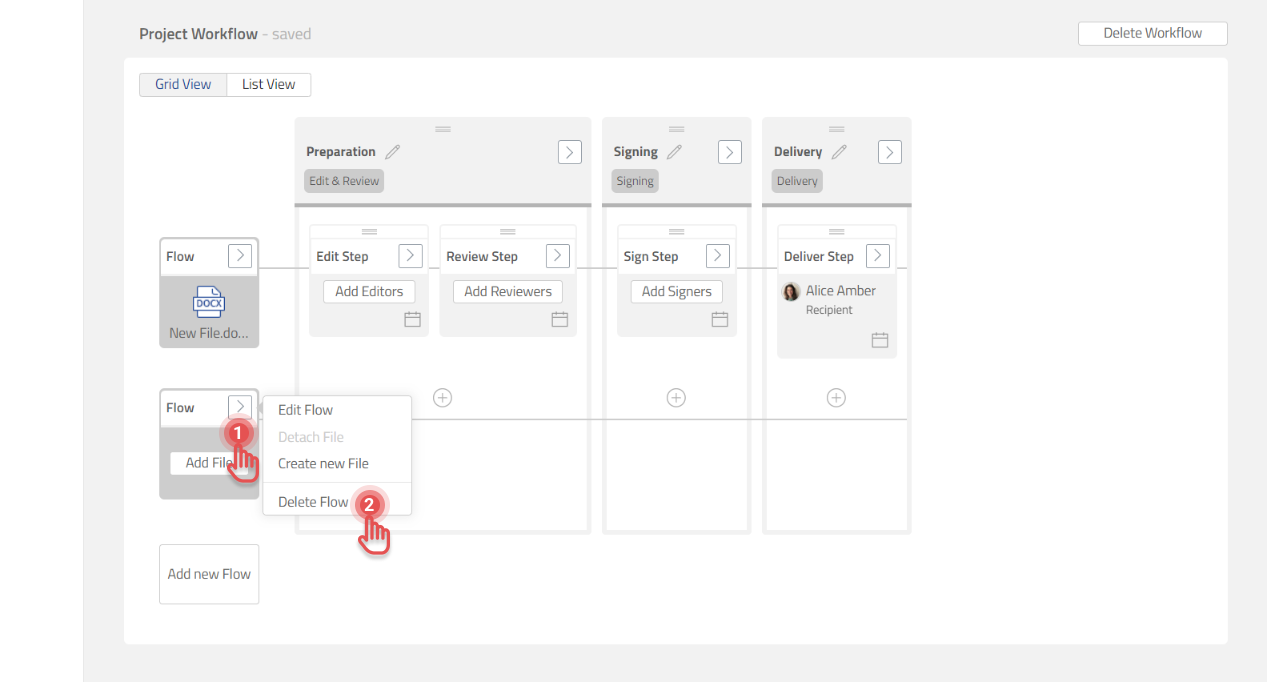Click the calendar icon in Sign Step
This screenshot has height=682, width=1267.
click(x=720, y=319)
